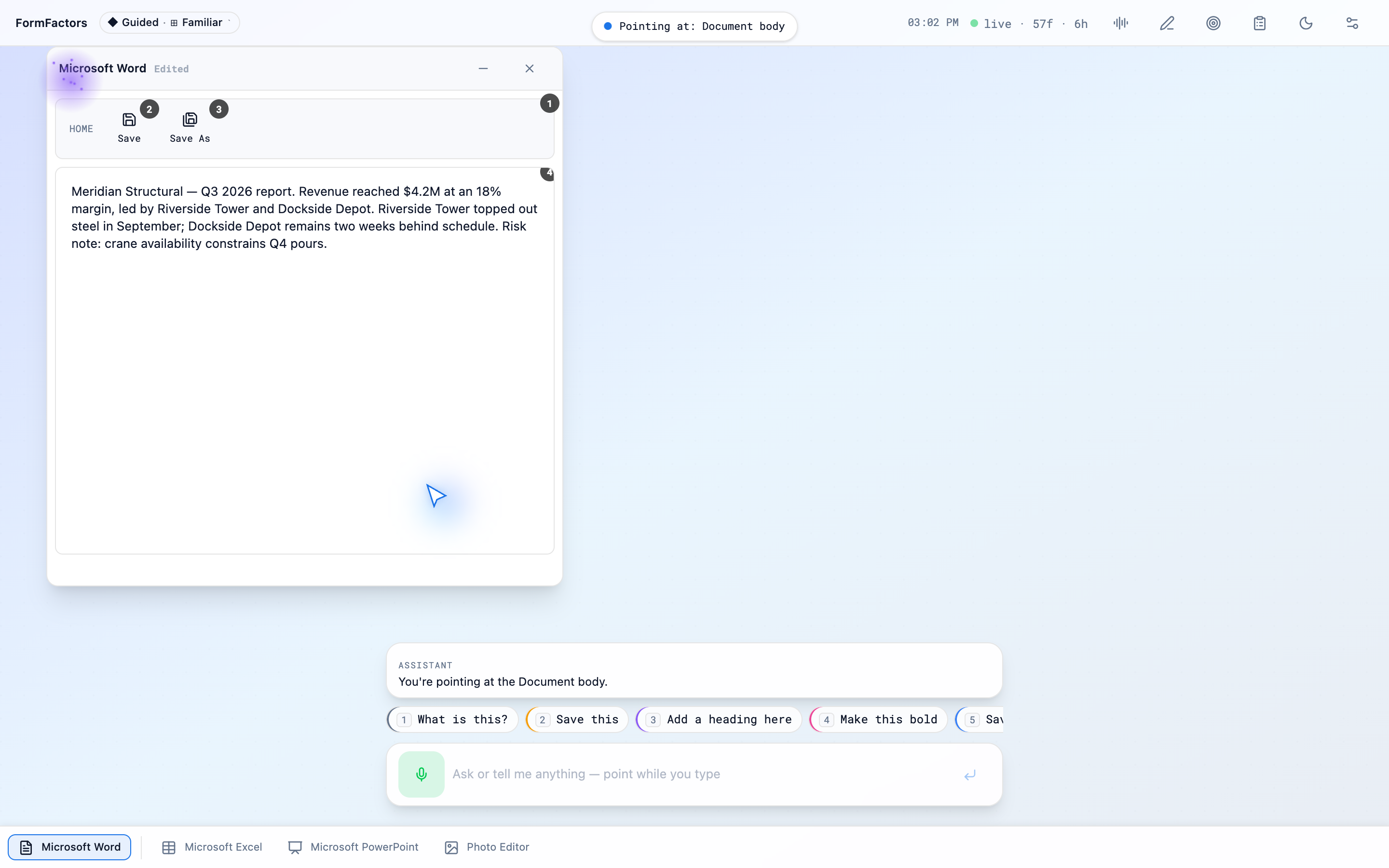Open the audio waveform icon in top bar
The image size is (1389, 868).
1120,23
